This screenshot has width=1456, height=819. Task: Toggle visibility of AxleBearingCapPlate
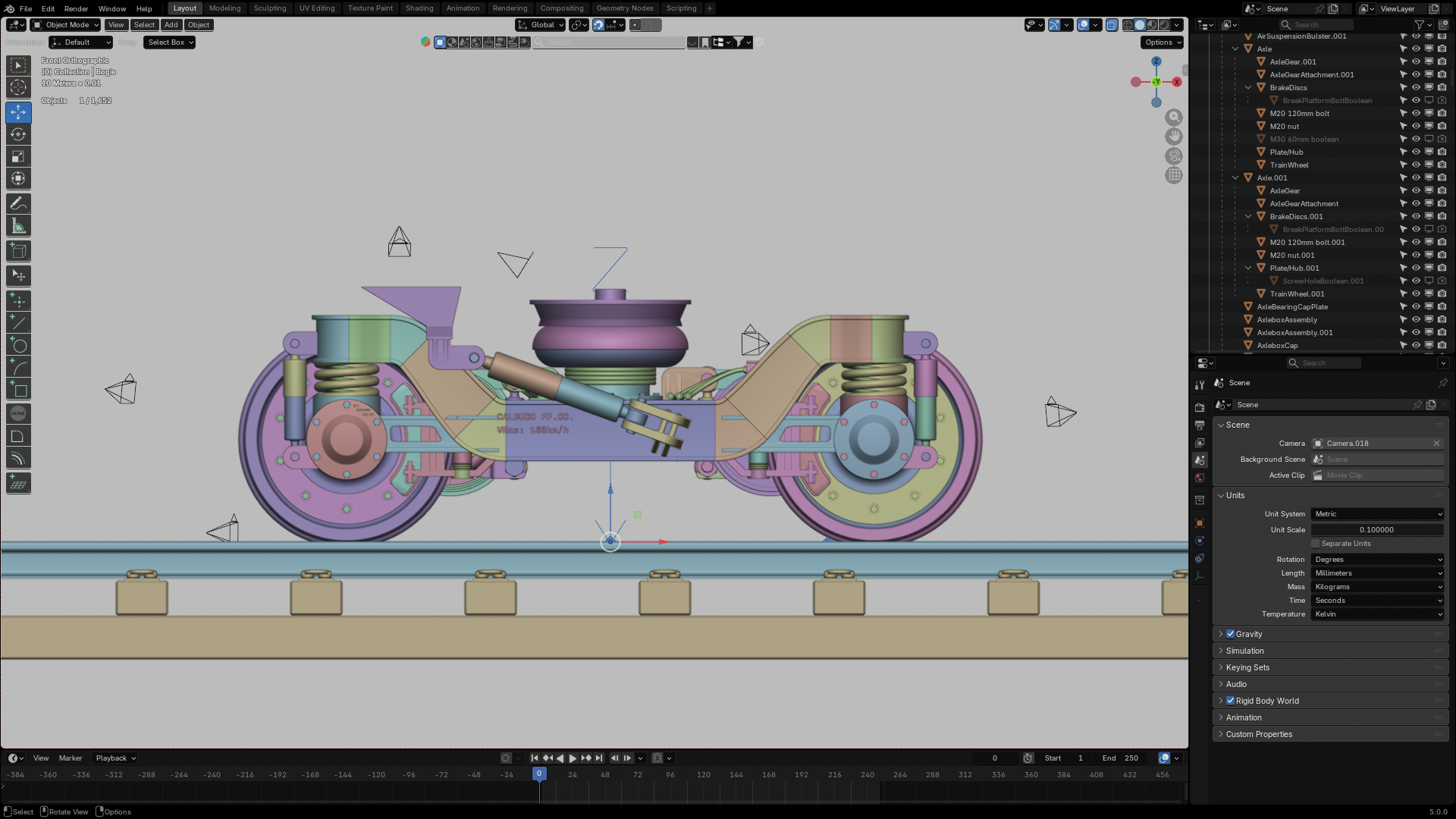[x=1415, y=307]
